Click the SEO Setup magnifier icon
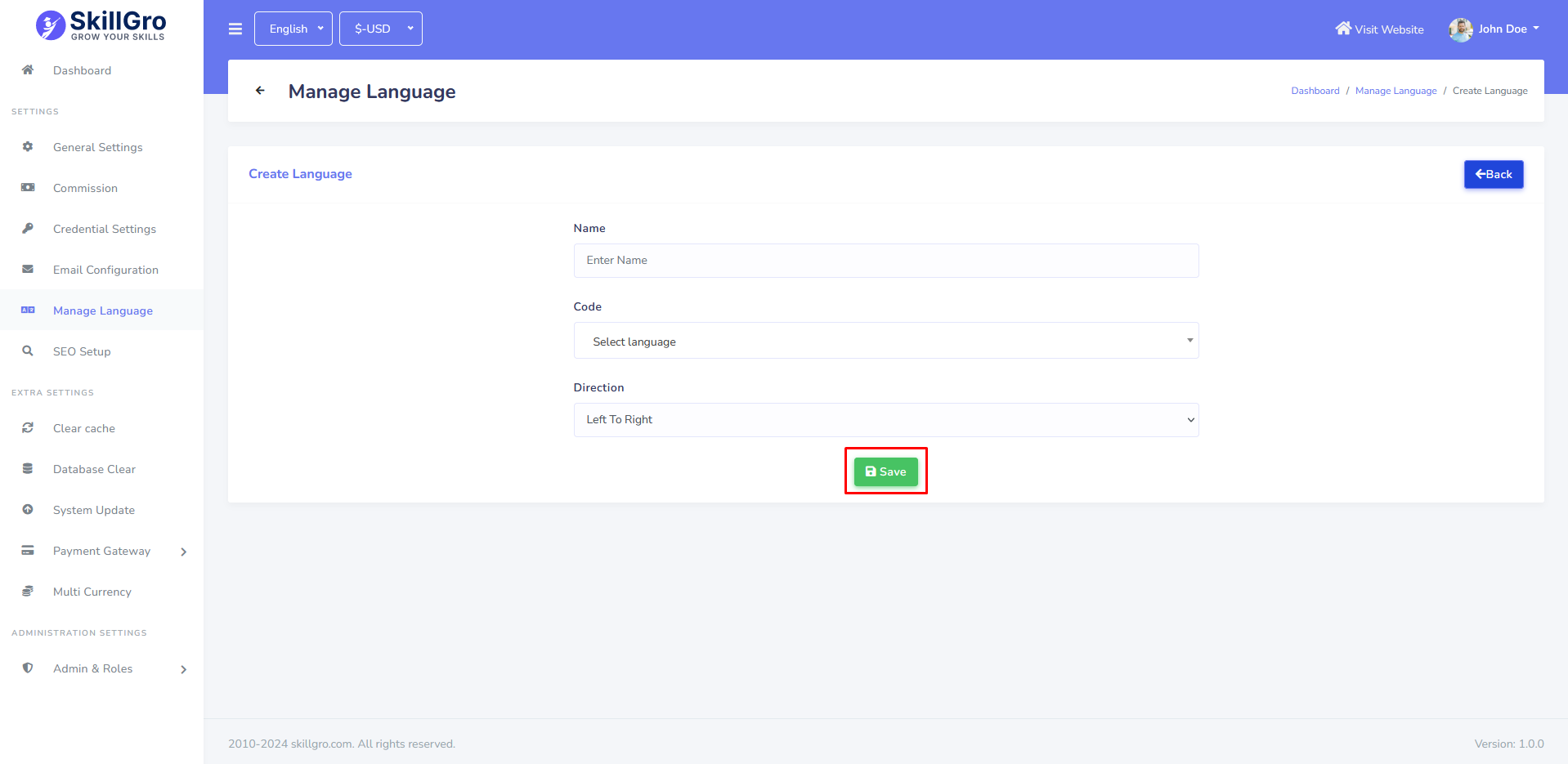The height and width of the screenshot is (764, 1568). 28,351
